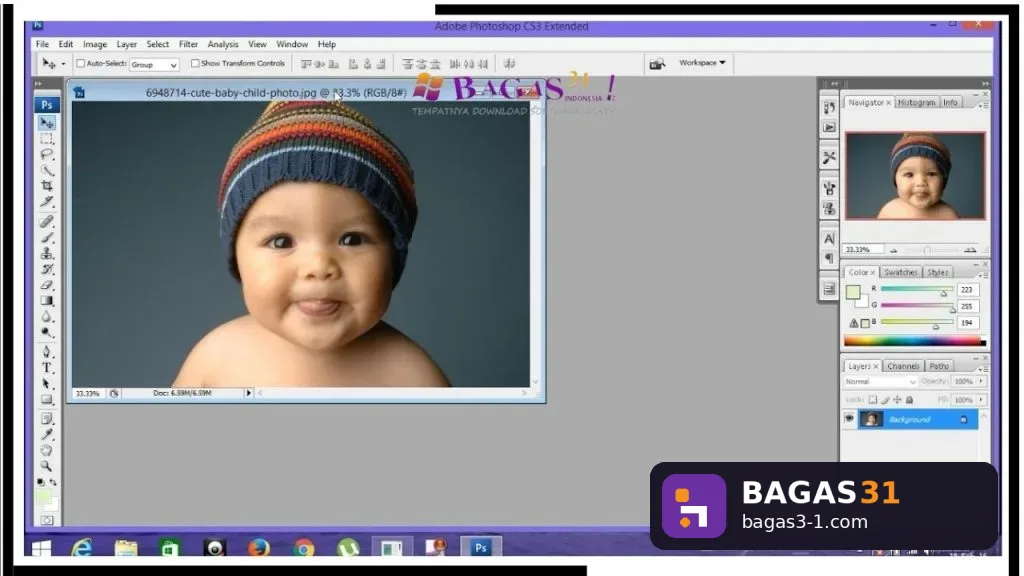Click the R value field 223
The width and height of the screenshot is (1024, 576).
(x=967, y=289)
